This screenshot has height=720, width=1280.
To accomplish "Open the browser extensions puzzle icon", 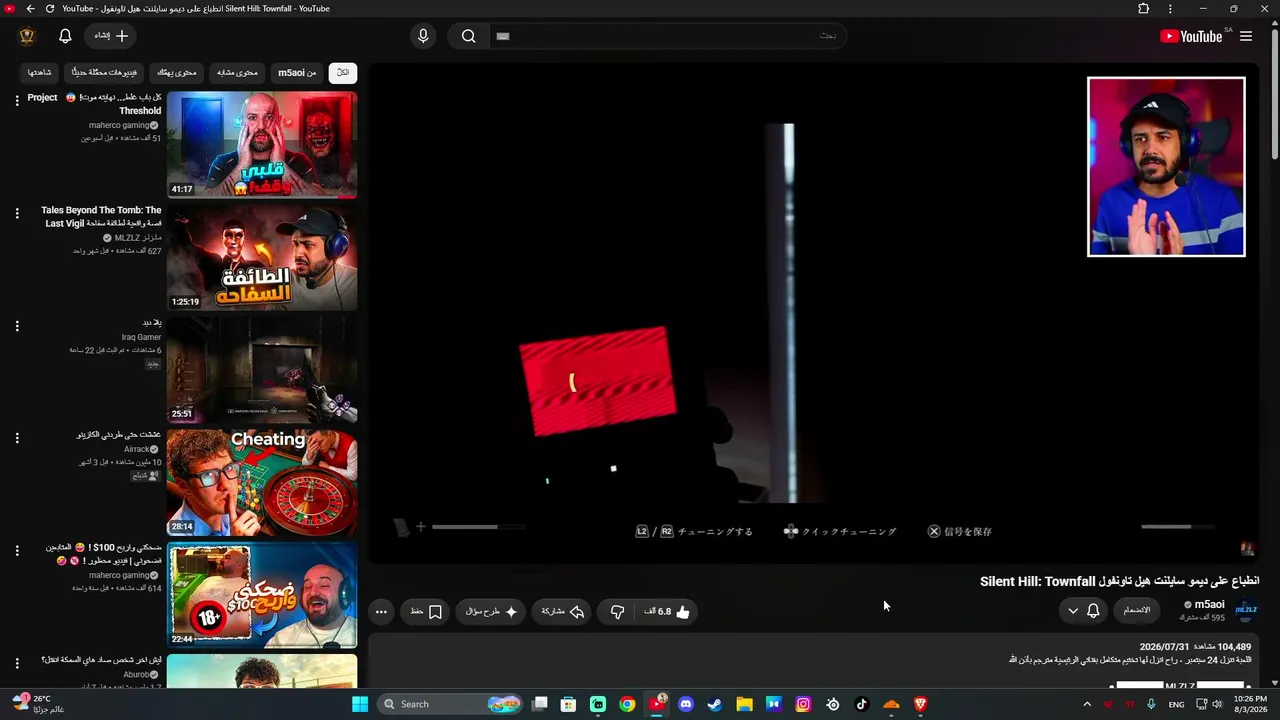I will [1144, 9].
